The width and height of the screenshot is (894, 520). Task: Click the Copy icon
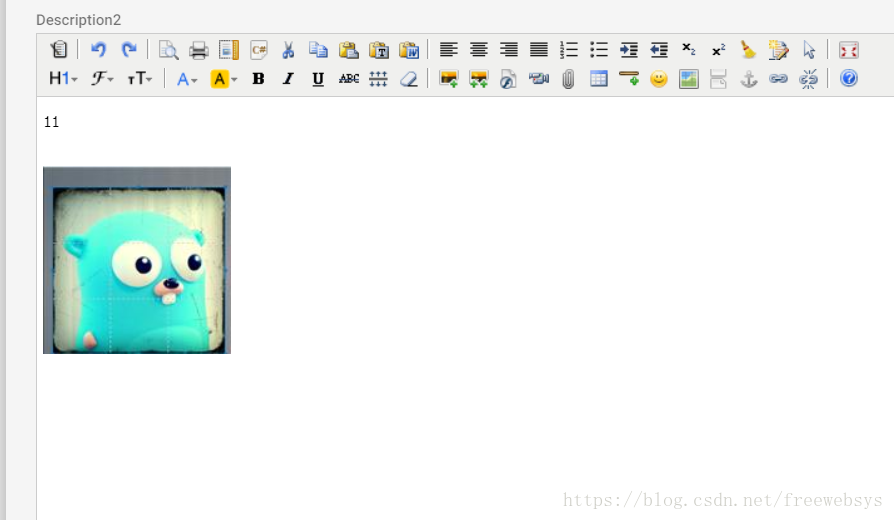click(318, 50)
